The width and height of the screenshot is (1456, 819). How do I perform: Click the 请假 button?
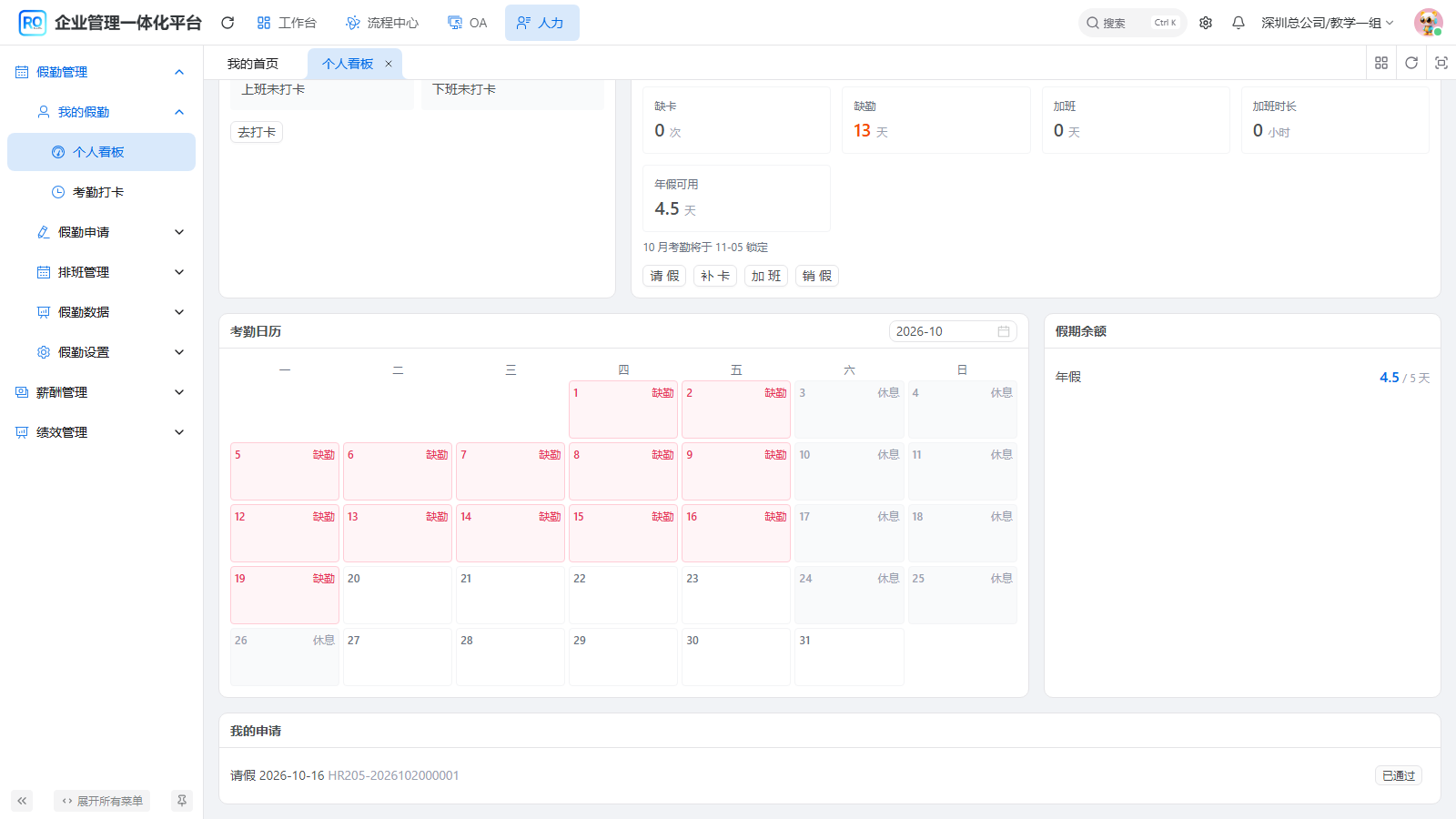(664, 276)
